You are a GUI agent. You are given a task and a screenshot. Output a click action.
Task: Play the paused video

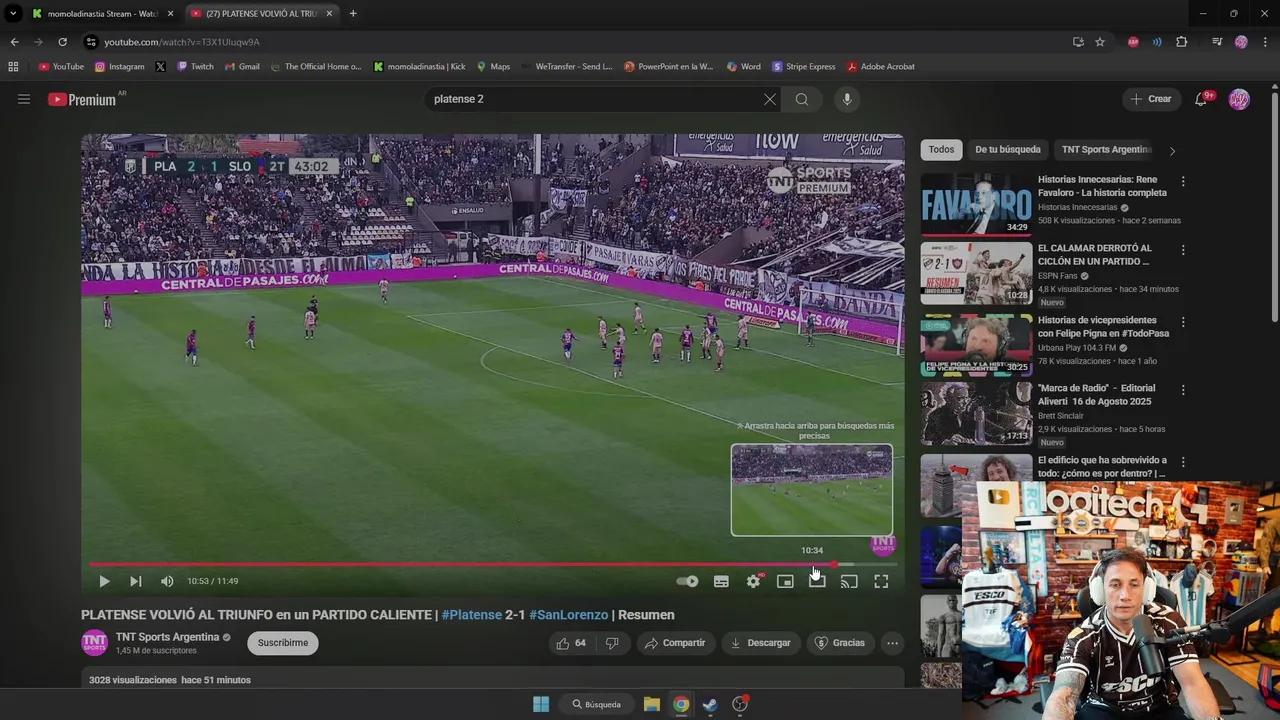pos(104,581)
